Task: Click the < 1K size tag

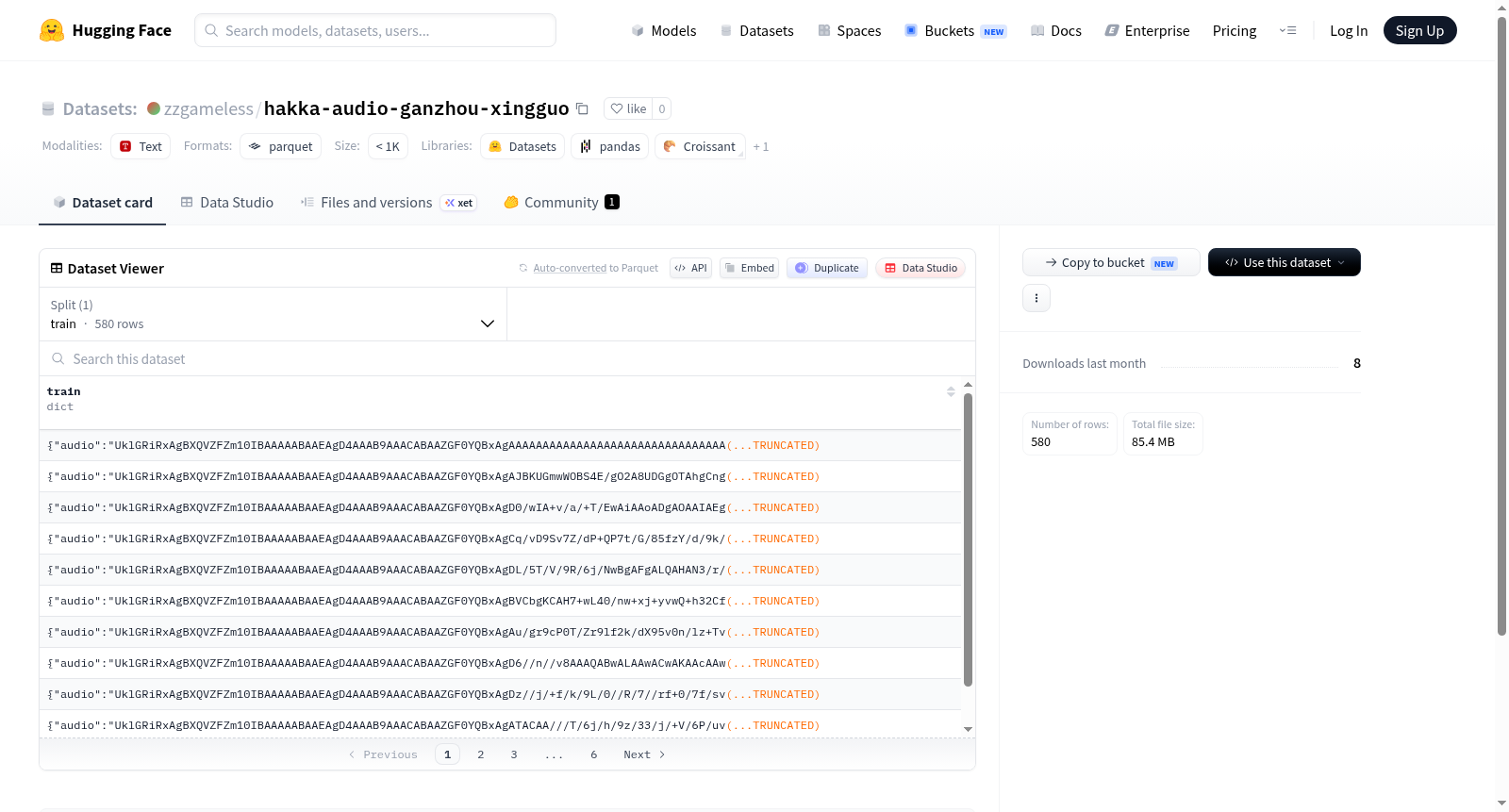Action: tap(388, 146)
